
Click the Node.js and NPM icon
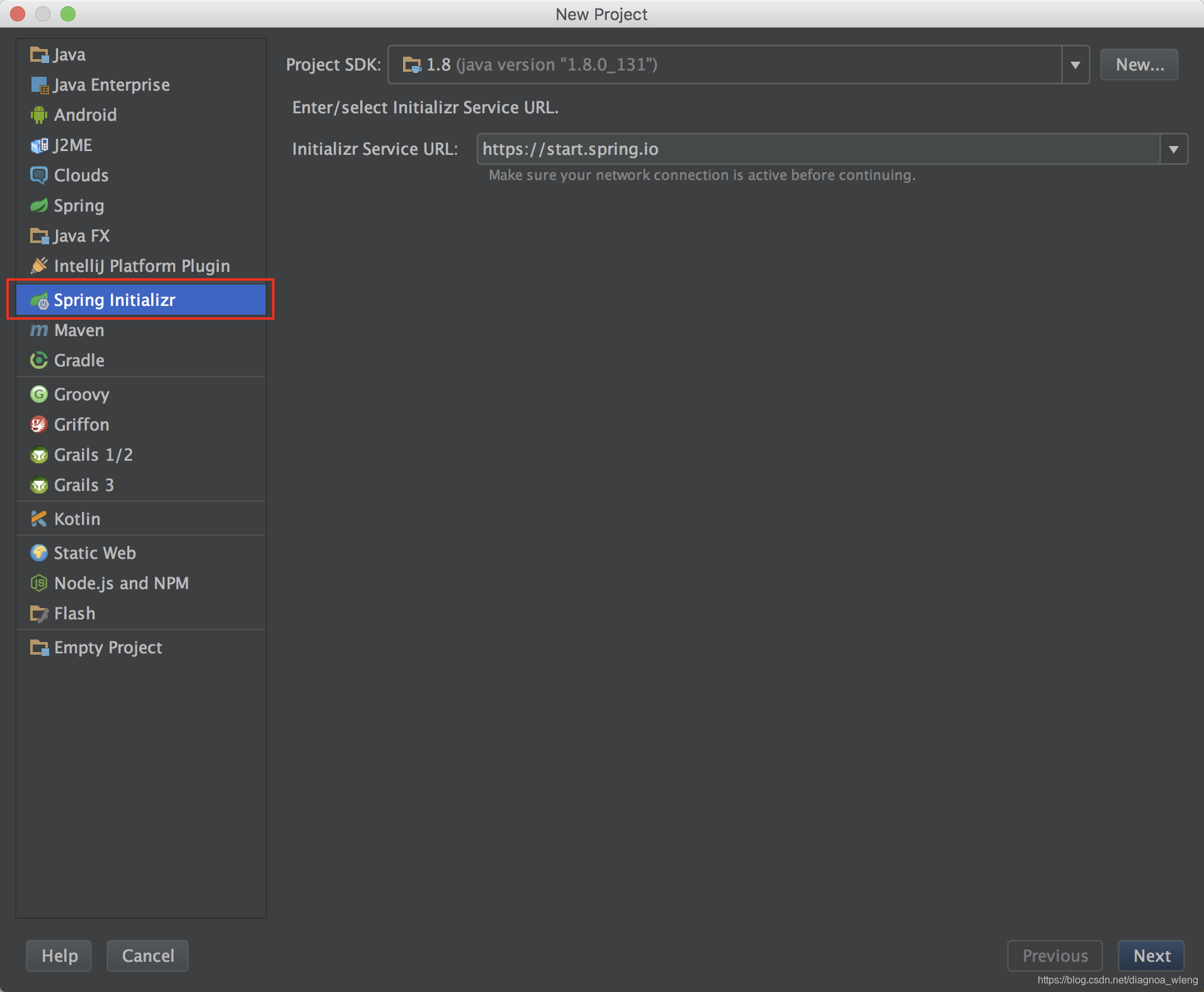click(39, 583)
